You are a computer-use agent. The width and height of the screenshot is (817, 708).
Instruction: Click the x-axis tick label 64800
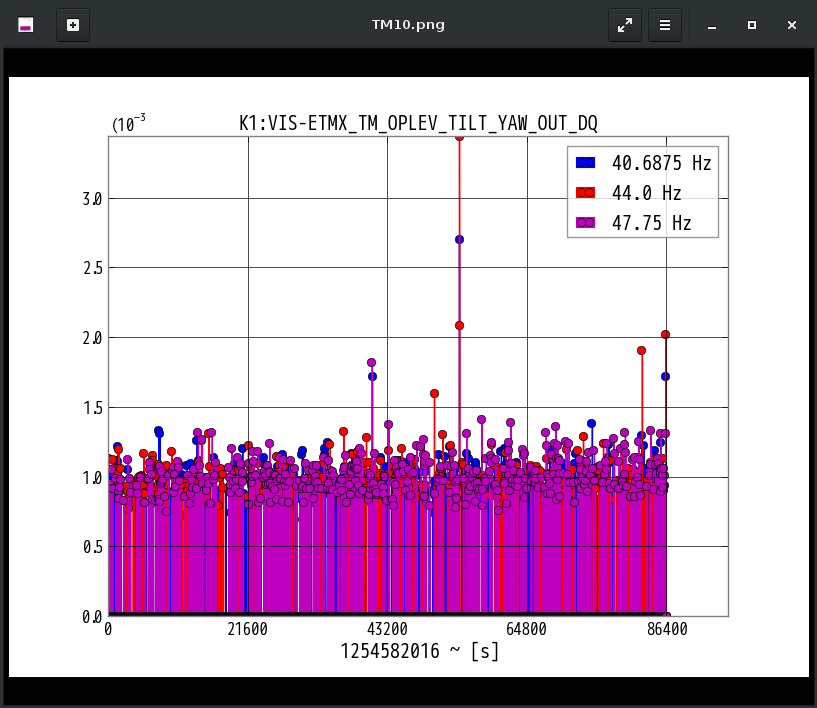click(x=526, y=629)
